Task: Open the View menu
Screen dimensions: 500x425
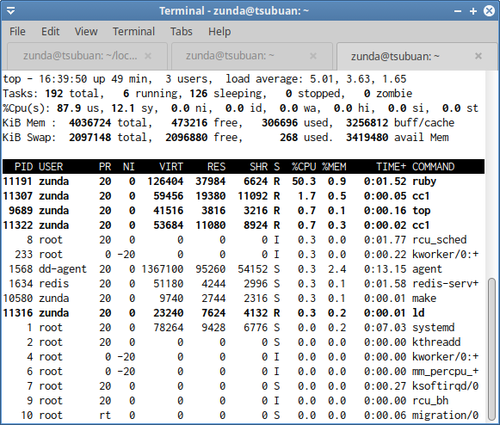Action: coord(86,31)
